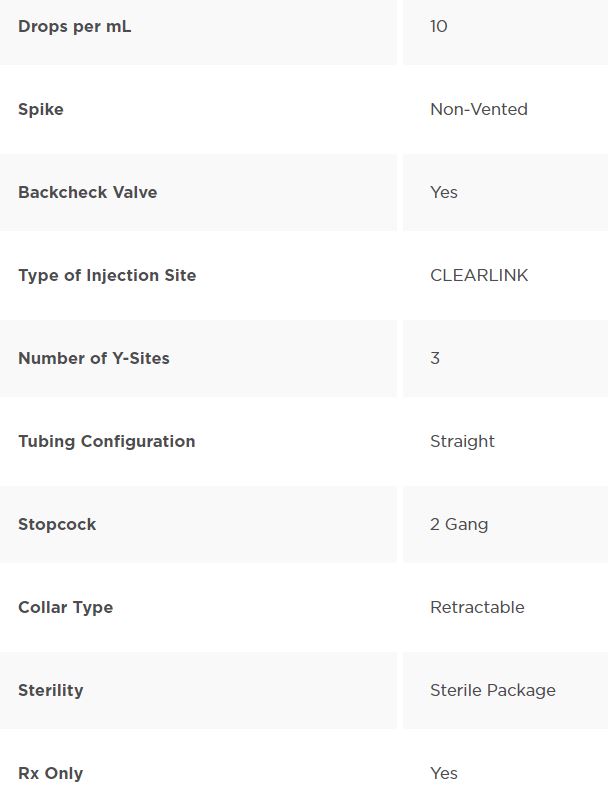Viewport: 608px width, 798px height.
Task: Click Number of Y-Sites label
Action: point(94,358)
